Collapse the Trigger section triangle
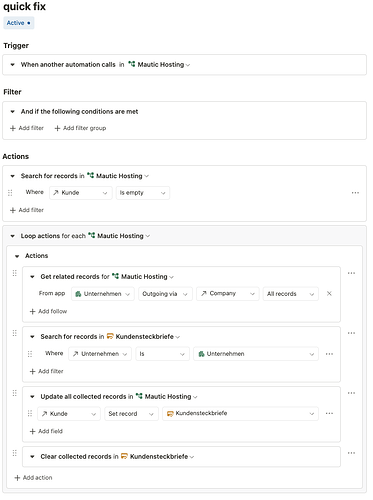 13,65
